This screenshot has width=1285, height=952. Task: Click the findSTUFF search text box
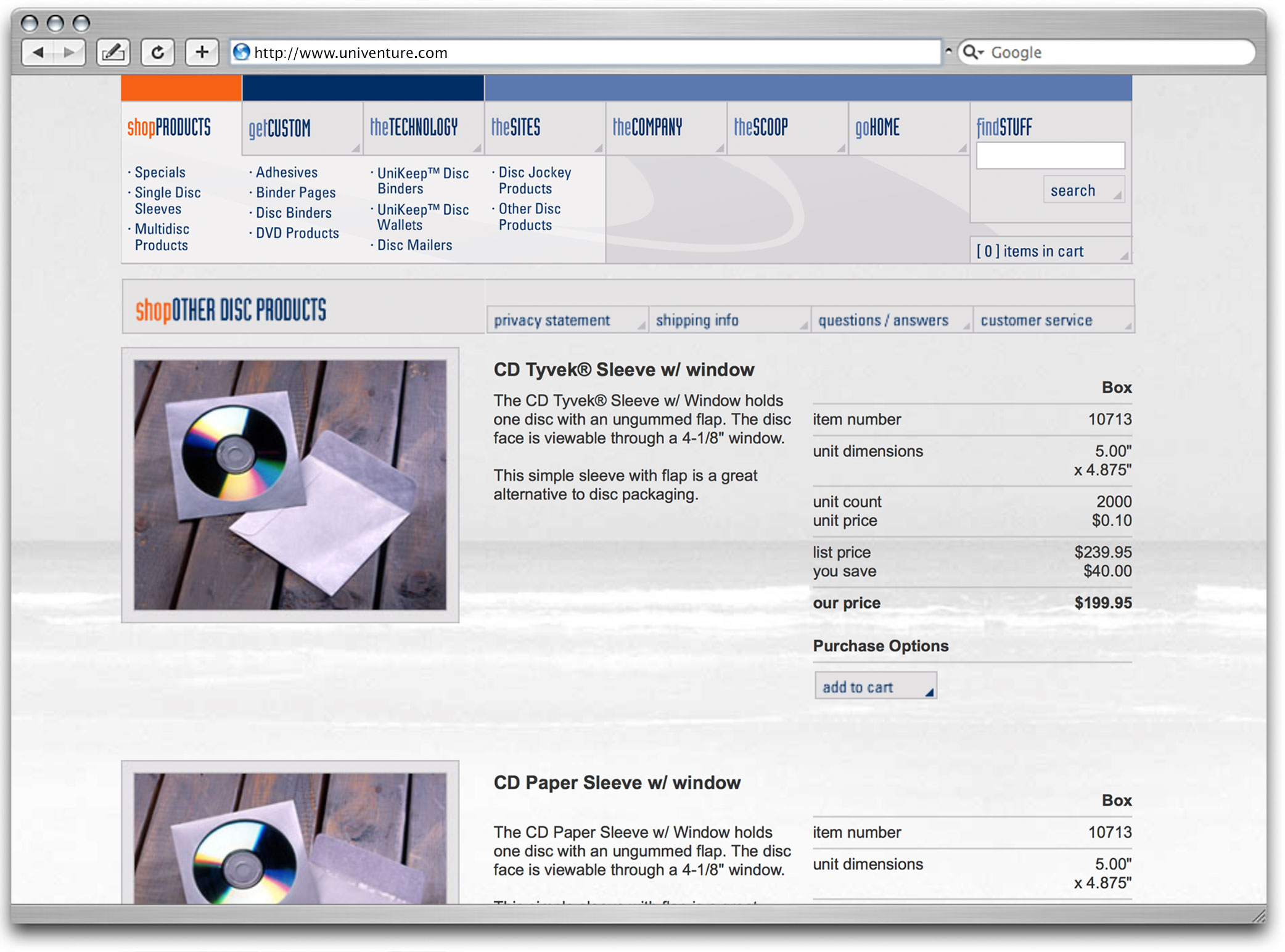coord(1050,155)
